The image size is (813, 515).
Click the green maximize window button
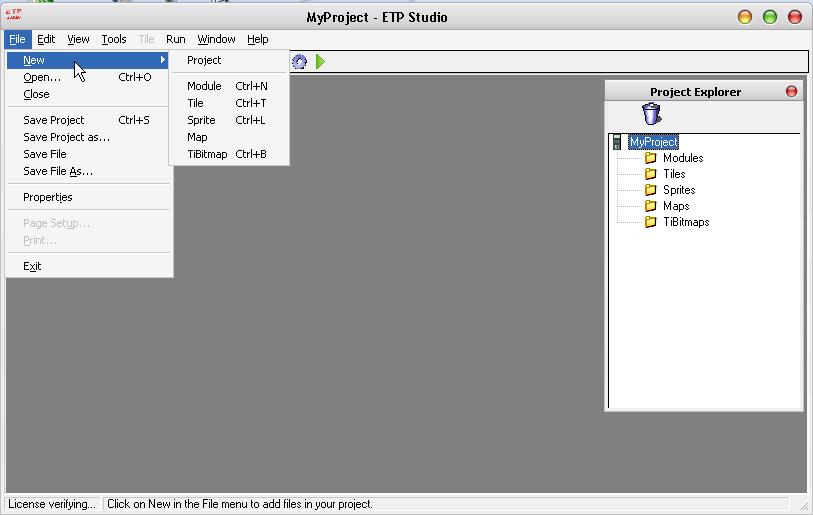click(770, 17)
